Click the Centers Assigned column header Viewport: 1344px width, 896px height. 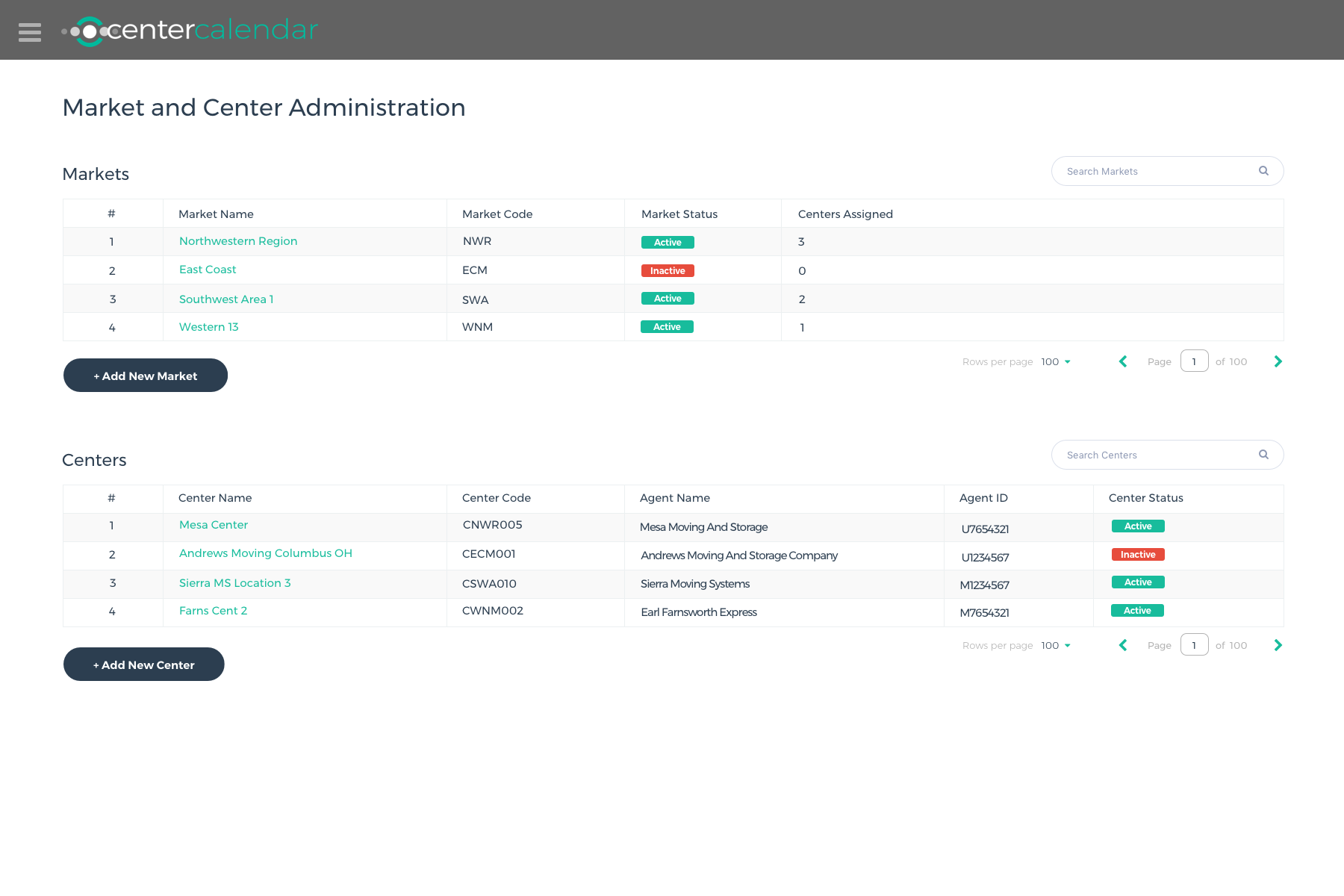coord(845,214)
